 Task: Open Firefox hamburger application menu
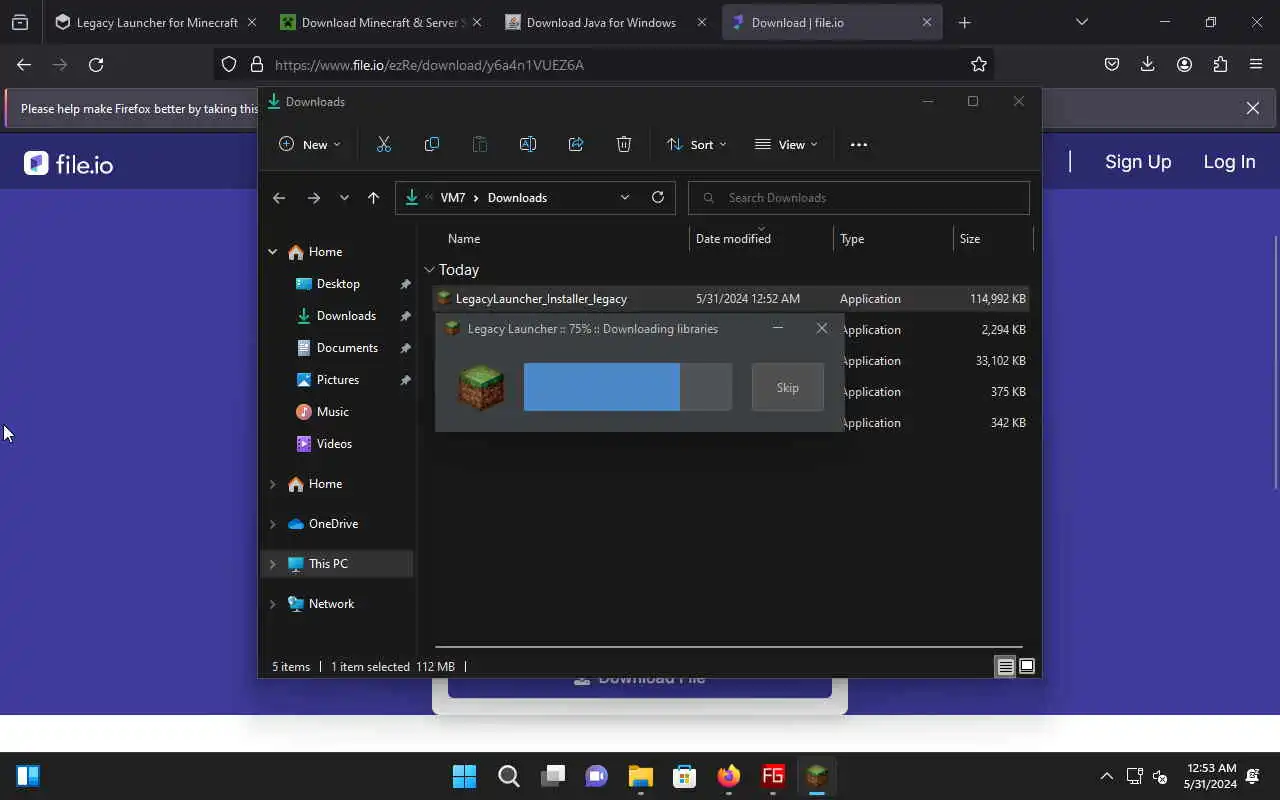coord(1256,64)
